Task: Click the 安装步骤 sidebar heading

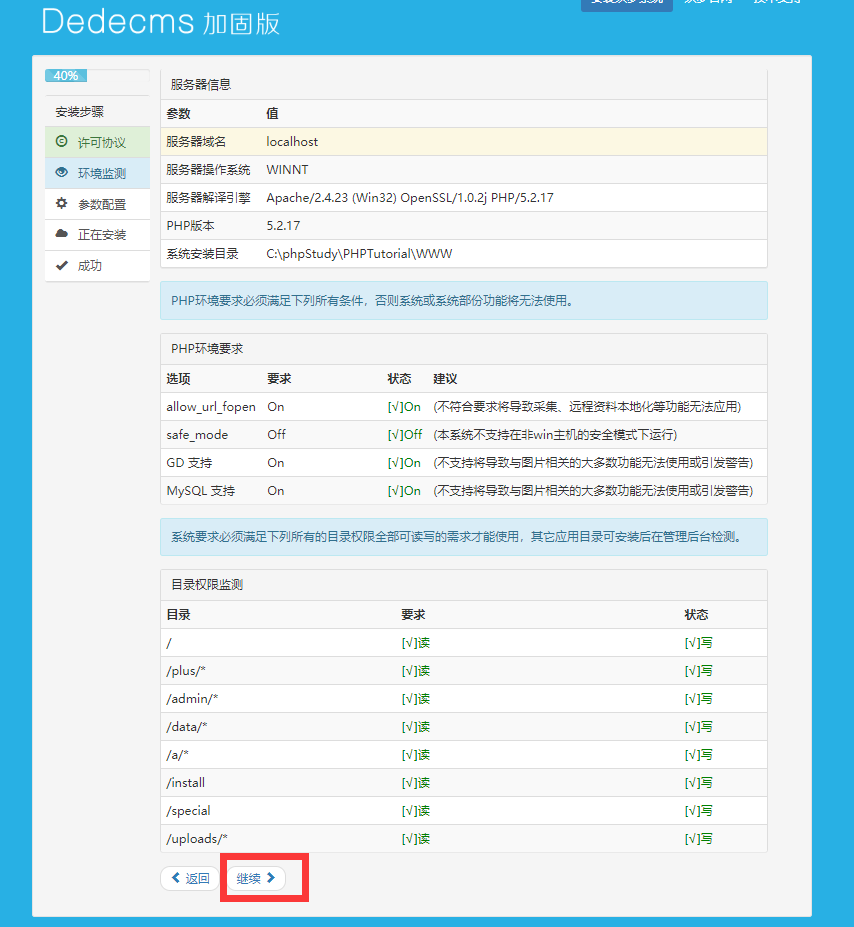Action: (x=80, y=112)
